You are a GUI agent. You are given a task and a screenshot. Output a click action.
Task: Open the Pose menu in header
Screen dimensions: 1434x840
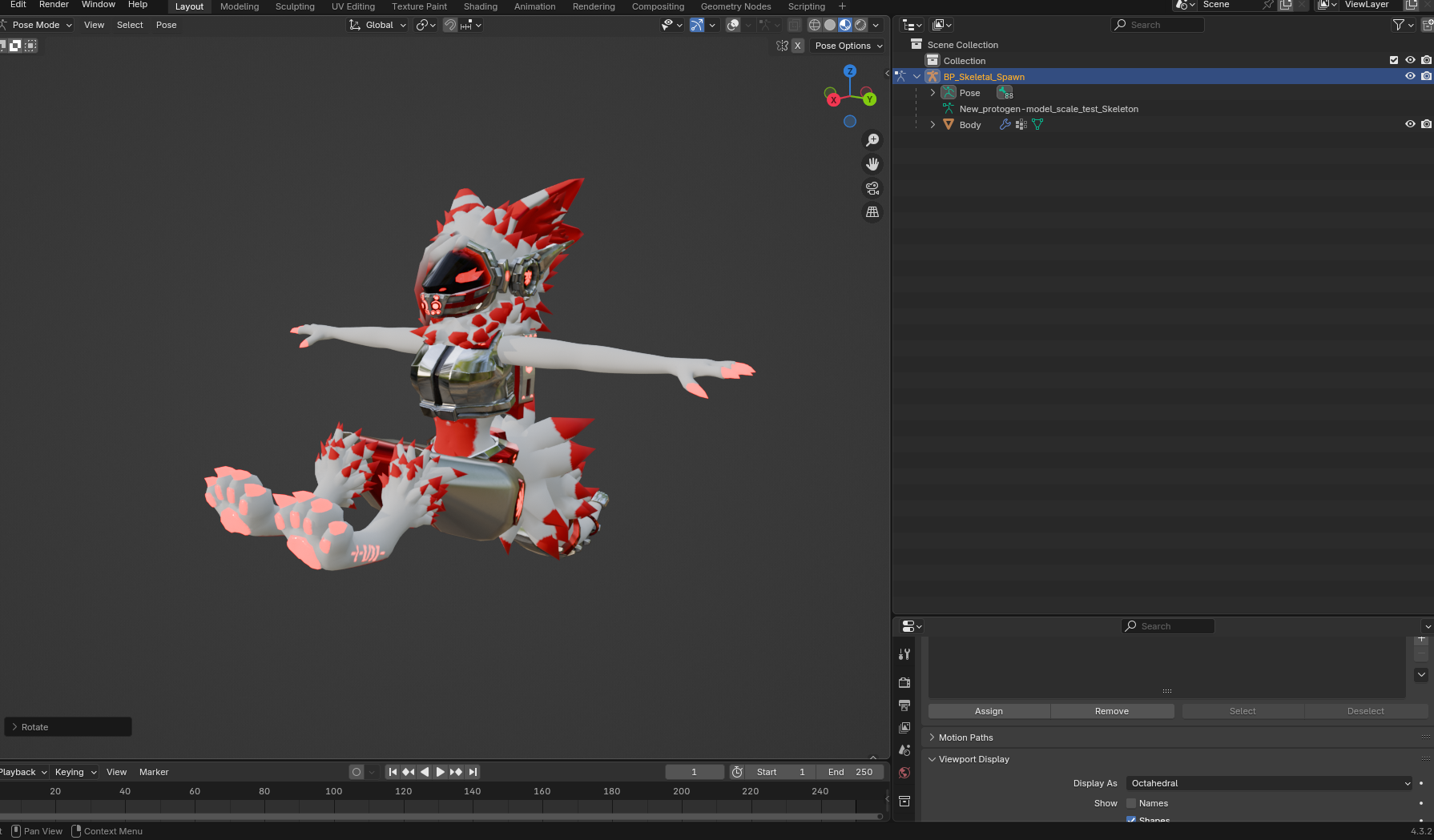[166, 25]
